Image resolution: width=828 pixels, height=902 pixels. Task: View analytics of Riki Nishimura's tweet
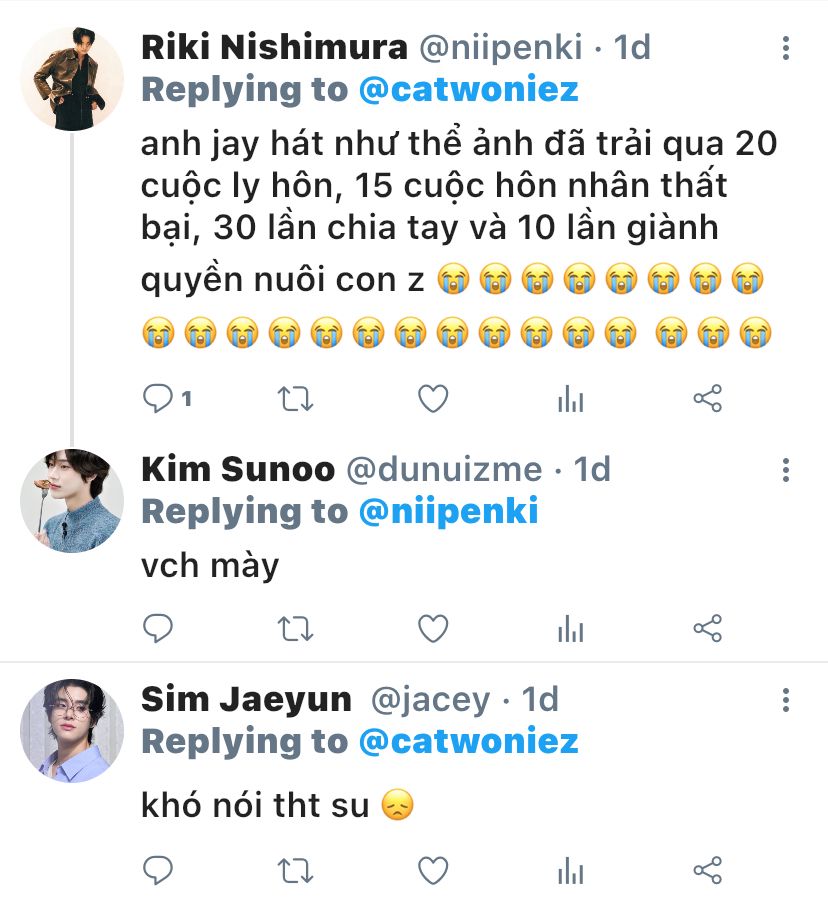570,400
